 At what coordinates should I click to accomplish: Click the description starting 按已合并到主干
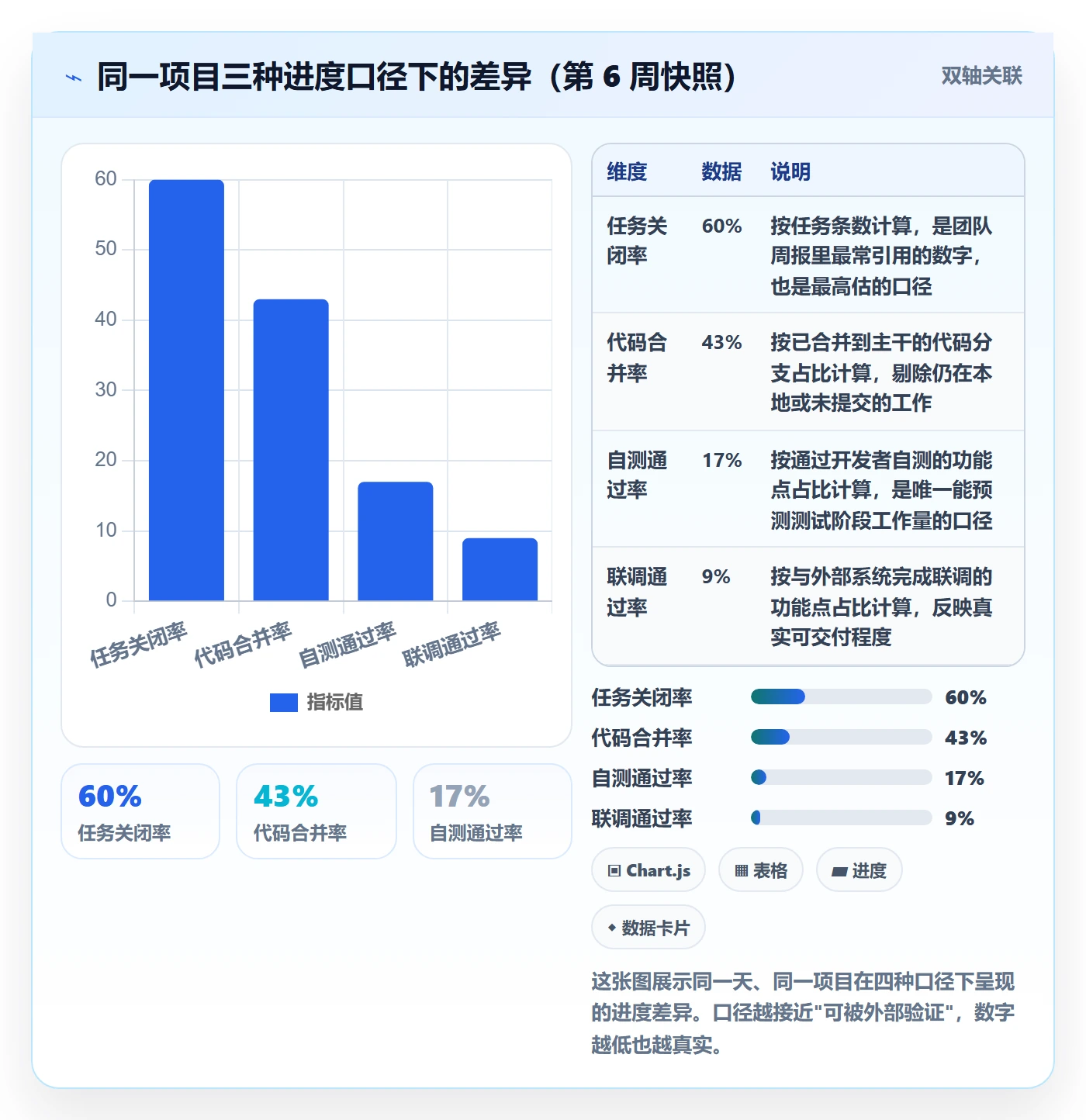coord(881,372)
